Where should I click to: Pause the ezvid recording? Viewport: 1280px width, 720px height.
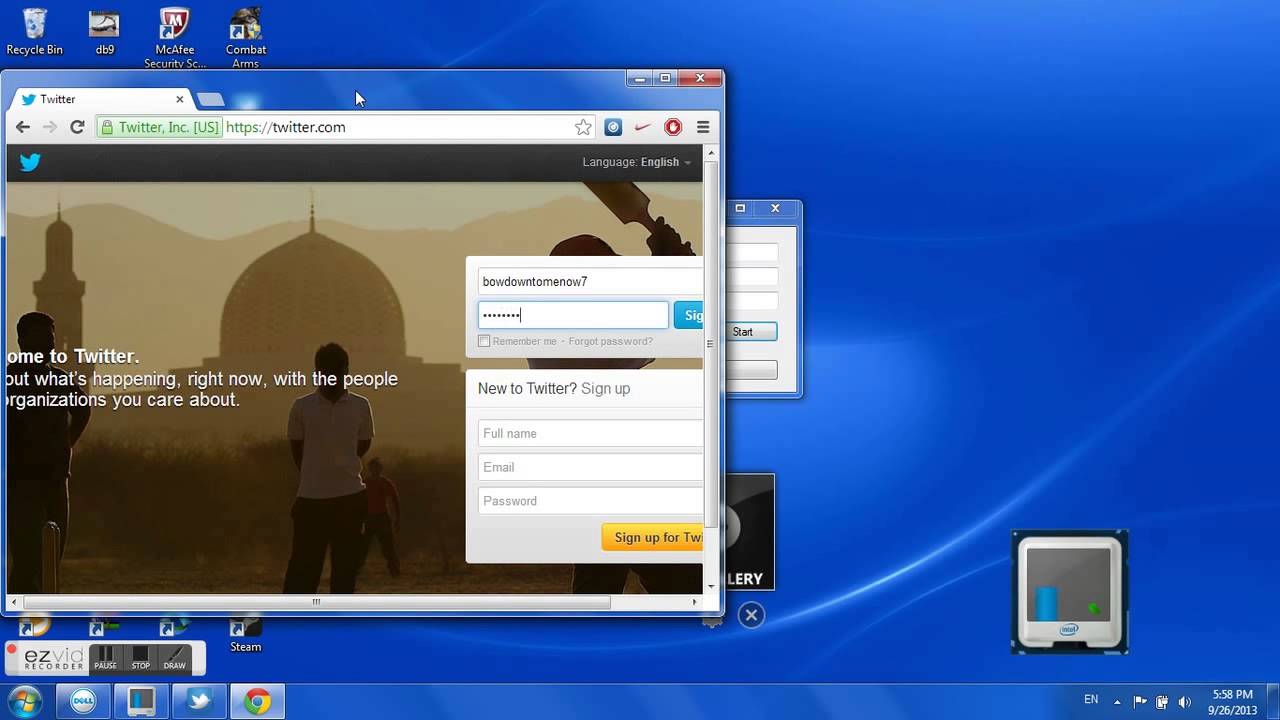point(105,658)
